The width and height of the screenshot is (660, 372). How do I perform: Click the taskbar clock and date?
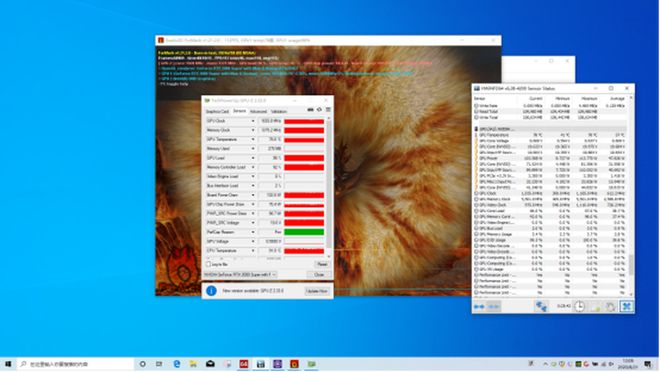point(628,364)
